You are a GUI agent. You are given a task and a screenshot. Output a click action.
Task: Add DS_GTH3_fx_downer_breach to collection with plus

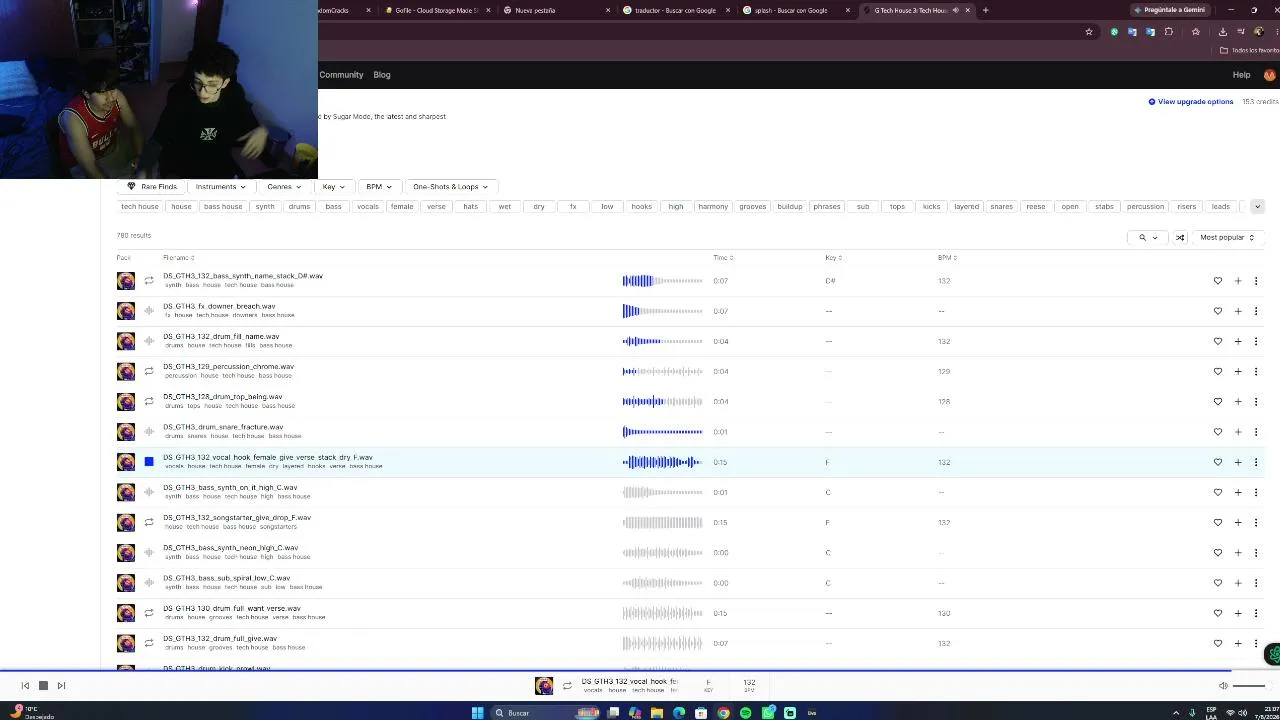pos(1237,311)
